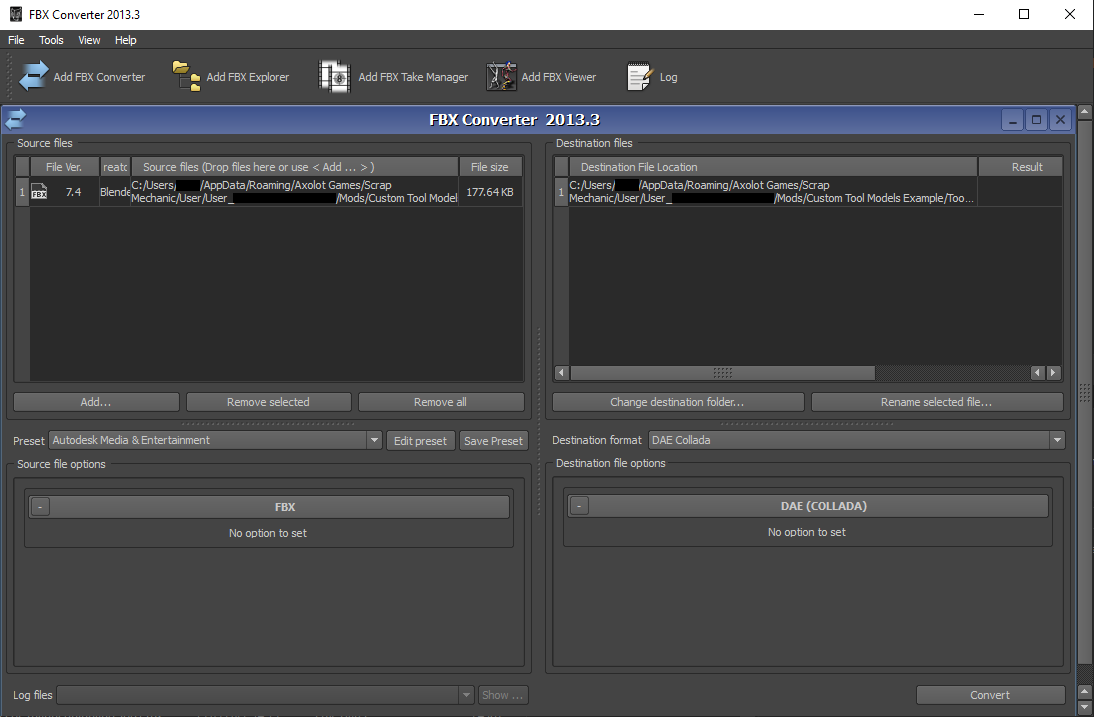Click the FBX file icon in source row
The height and width of the screenshot is (717, 1094).
(x=40, y=192)
